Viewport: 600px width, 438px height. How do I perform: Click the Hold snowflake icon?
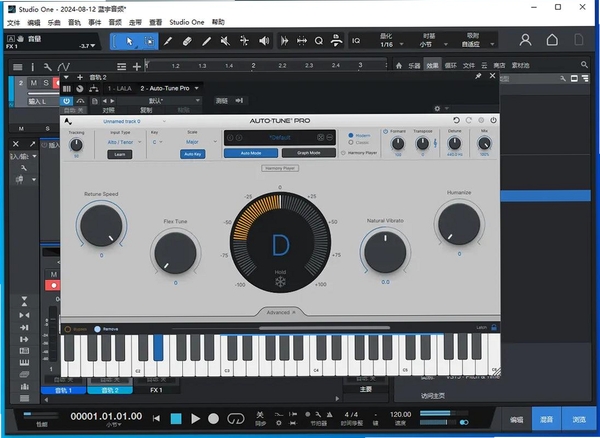[x=280, y=282]
